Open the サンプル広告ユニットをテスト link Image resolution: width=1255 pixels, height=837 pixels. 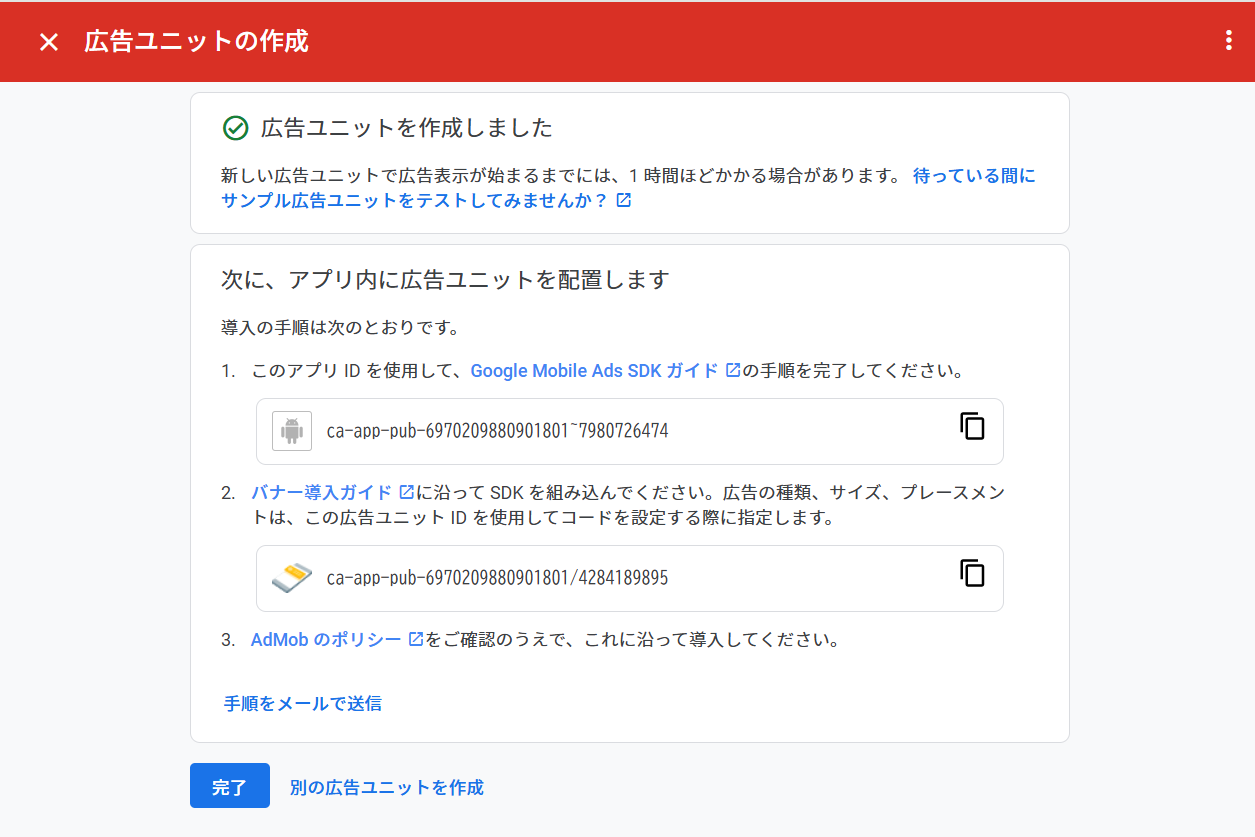pos(426,200)
